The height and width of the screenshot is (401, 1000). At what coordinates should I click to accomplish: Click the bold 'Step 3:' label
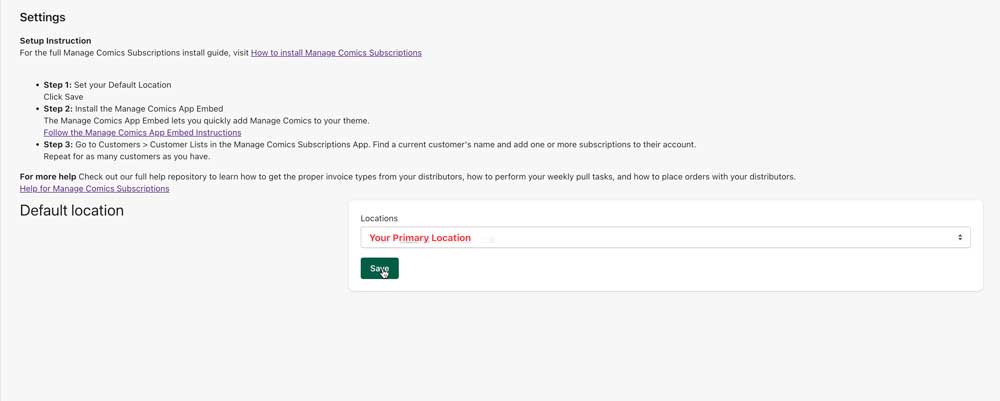58,145
